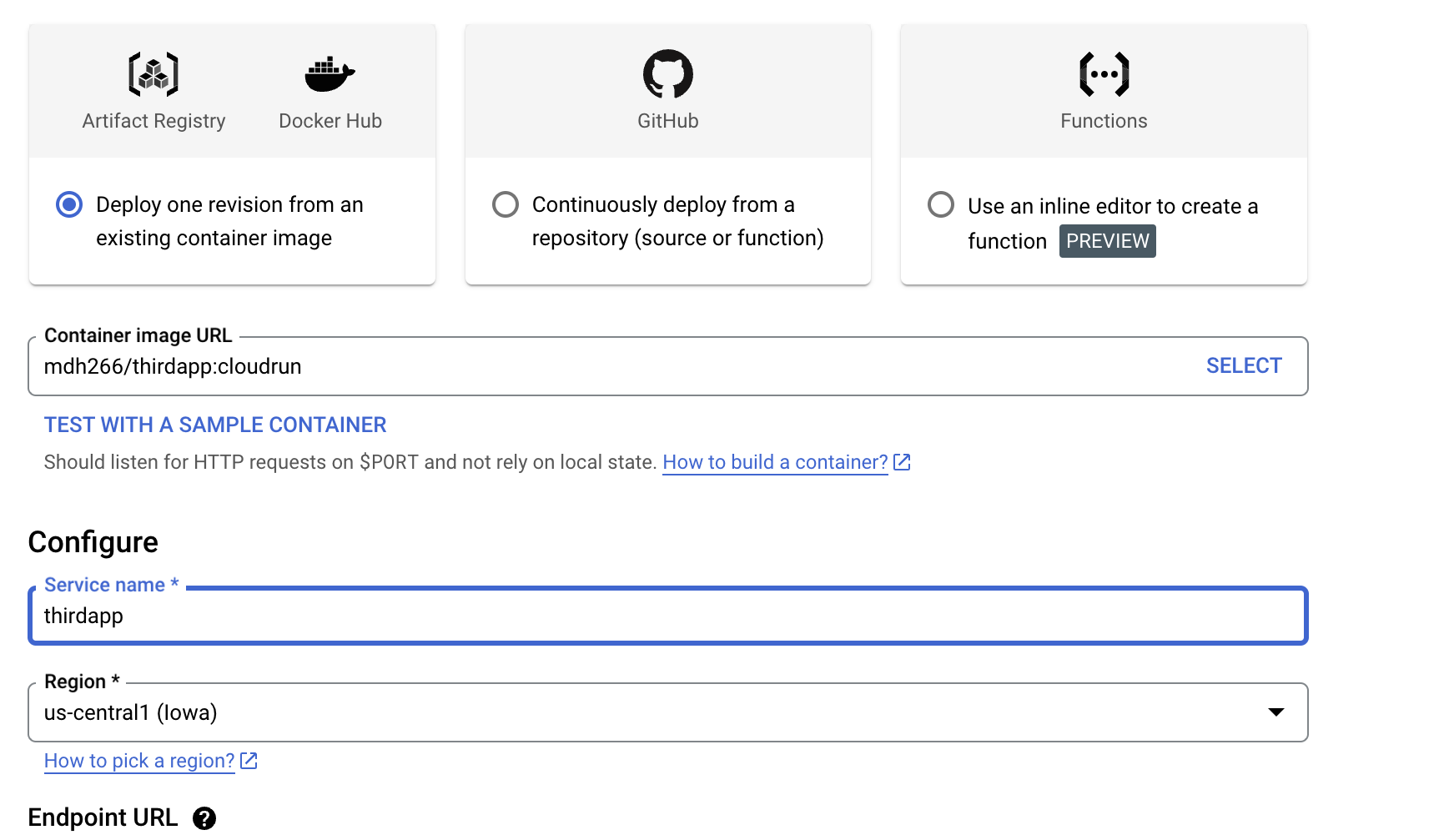Image resolution: width=1449 pixels, height=840 pixels.
Task: Click SELECT for container image URL
Action: point(1244,366)
